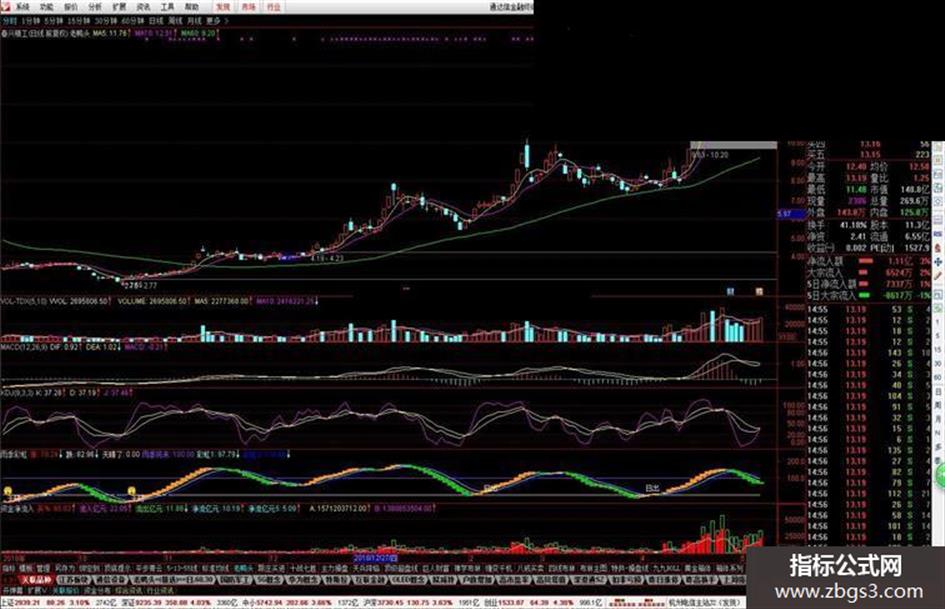Open the 系统 menu
The width and height of the screenshot is (945, 609).
[22, 7]
